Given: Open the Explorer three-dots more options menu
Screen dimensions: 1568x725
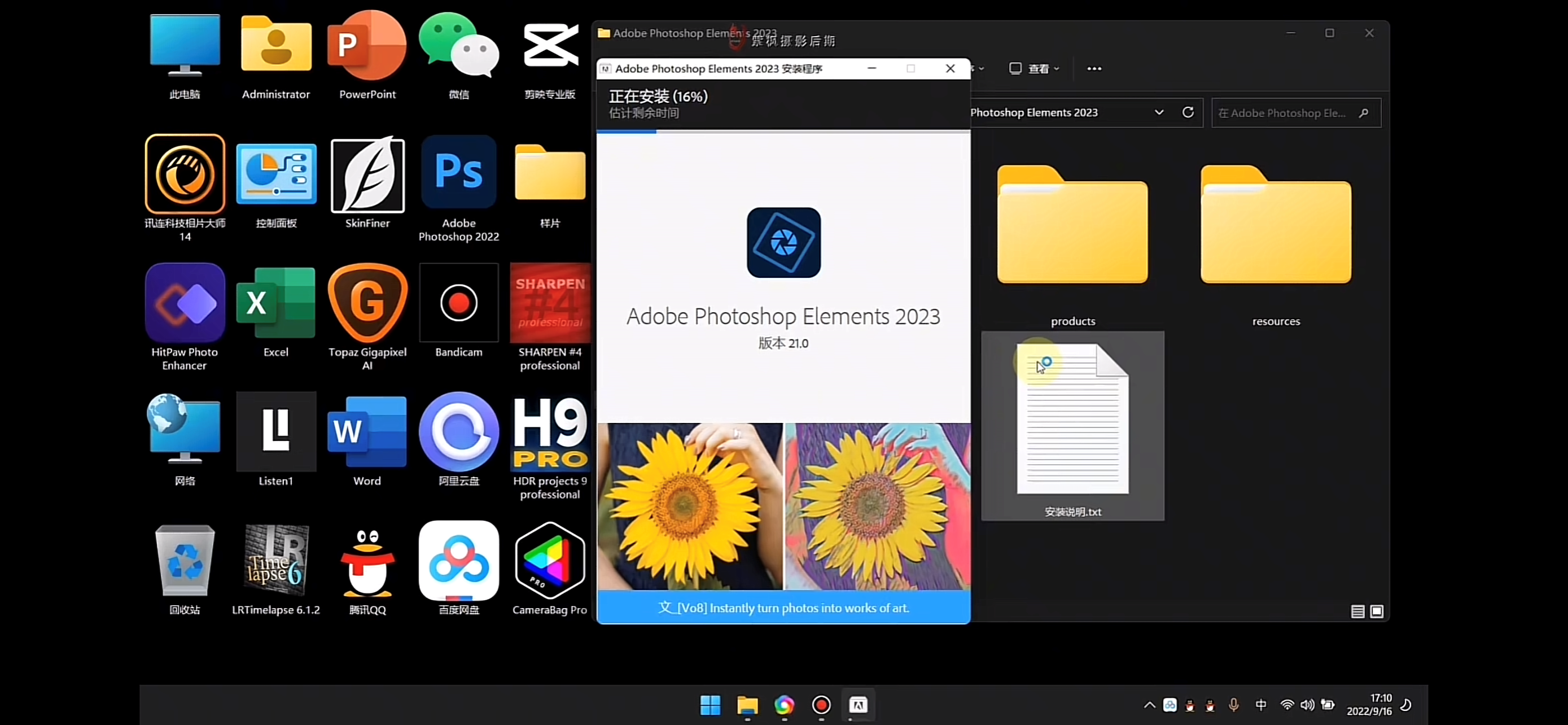Looking at the screenshot, I should 1094,68.
